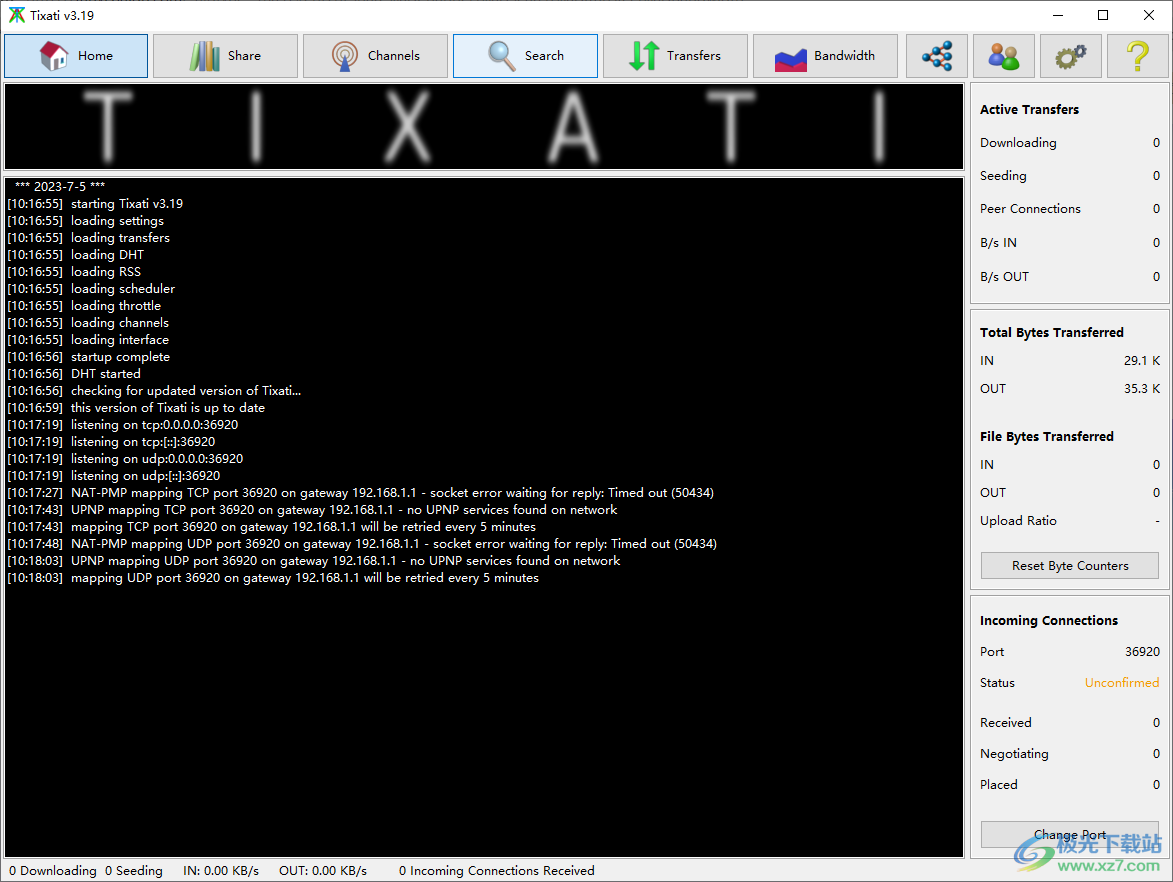Click '0 Incoming Connections Received' status entry
Image resolution: width=1173 pixels, height=882 pixels.
pos(497,870)
